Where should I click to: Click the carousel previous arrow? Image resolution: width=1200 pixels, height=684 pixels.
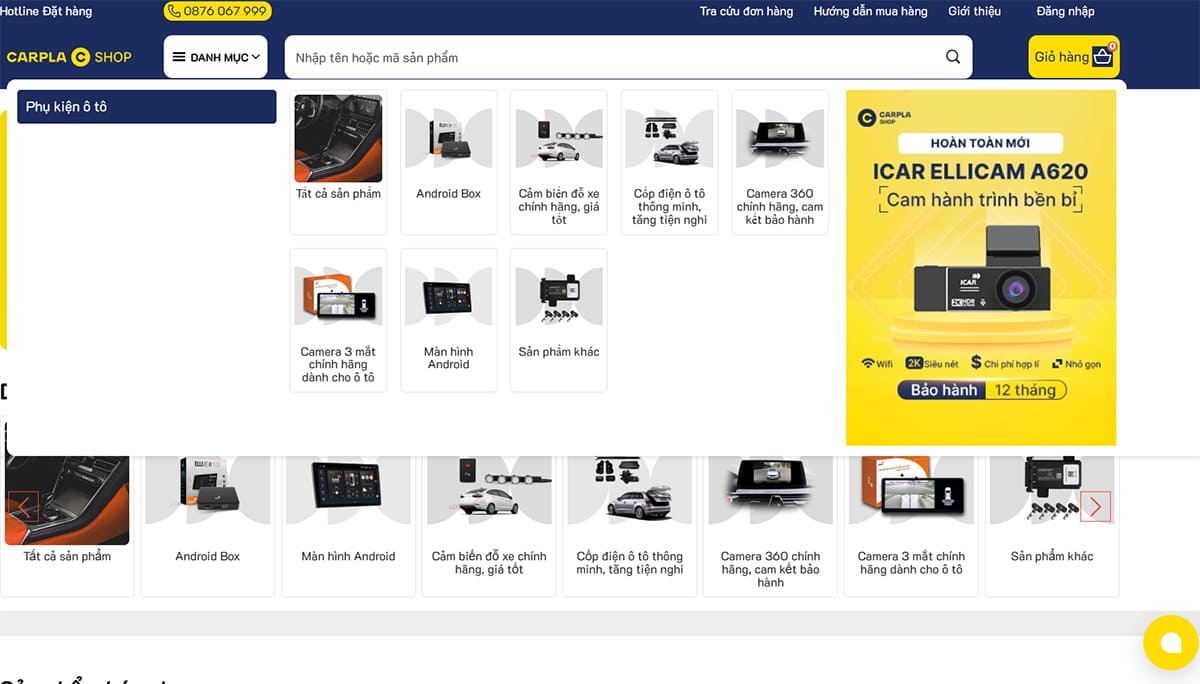pyautogui.click(x=23, y=507)
